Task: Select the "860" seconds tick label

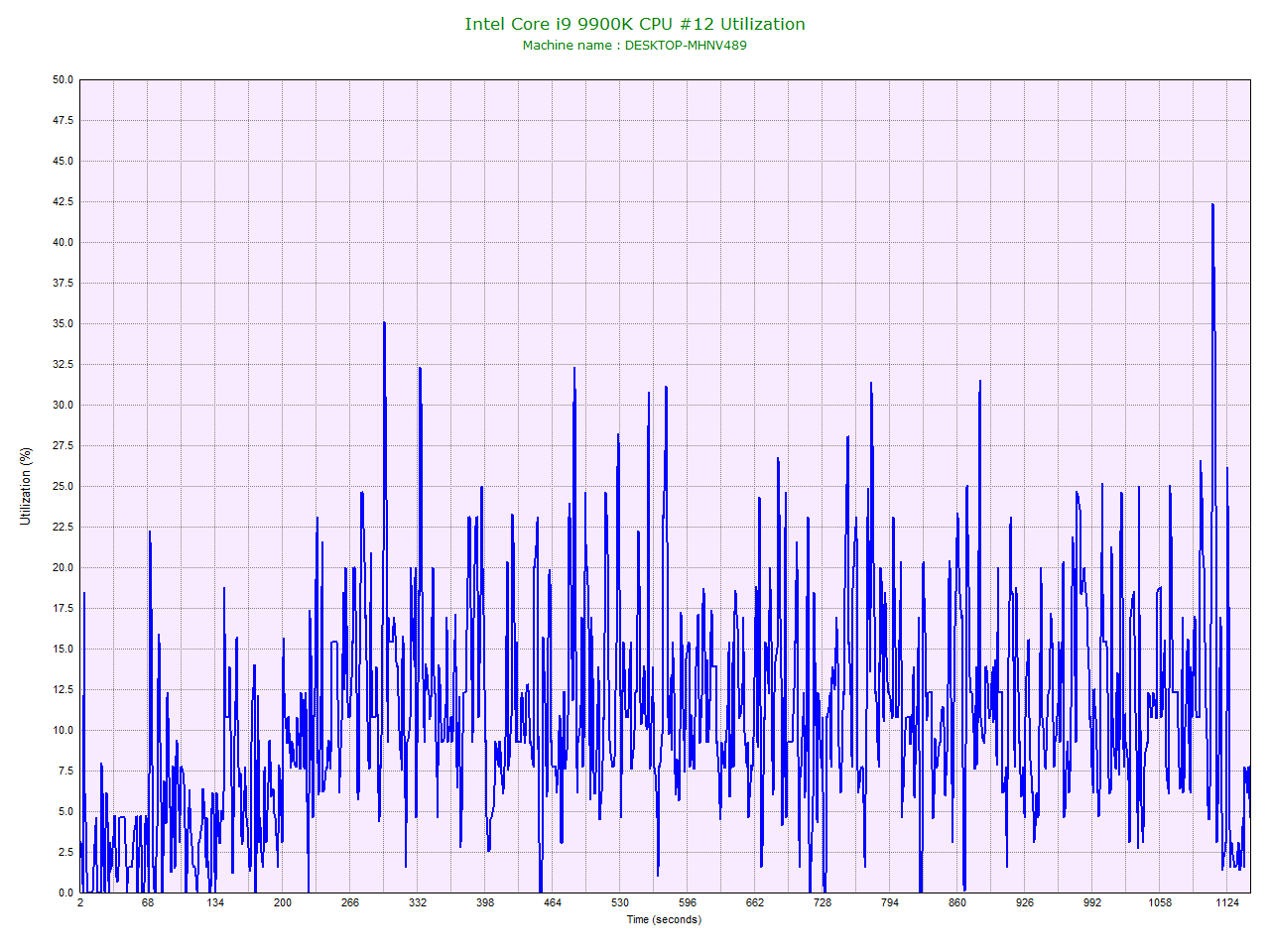Action: [957, 902]
